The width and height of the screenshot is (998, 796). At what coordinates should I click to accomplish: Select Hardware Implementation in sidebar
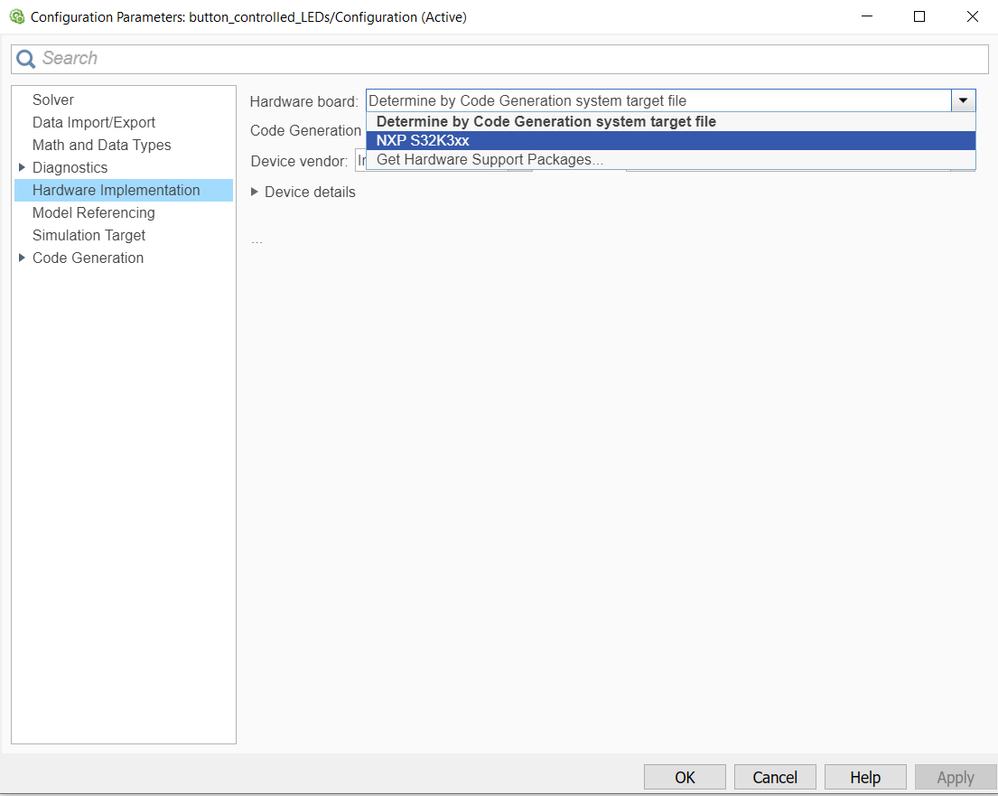(123, 190)
